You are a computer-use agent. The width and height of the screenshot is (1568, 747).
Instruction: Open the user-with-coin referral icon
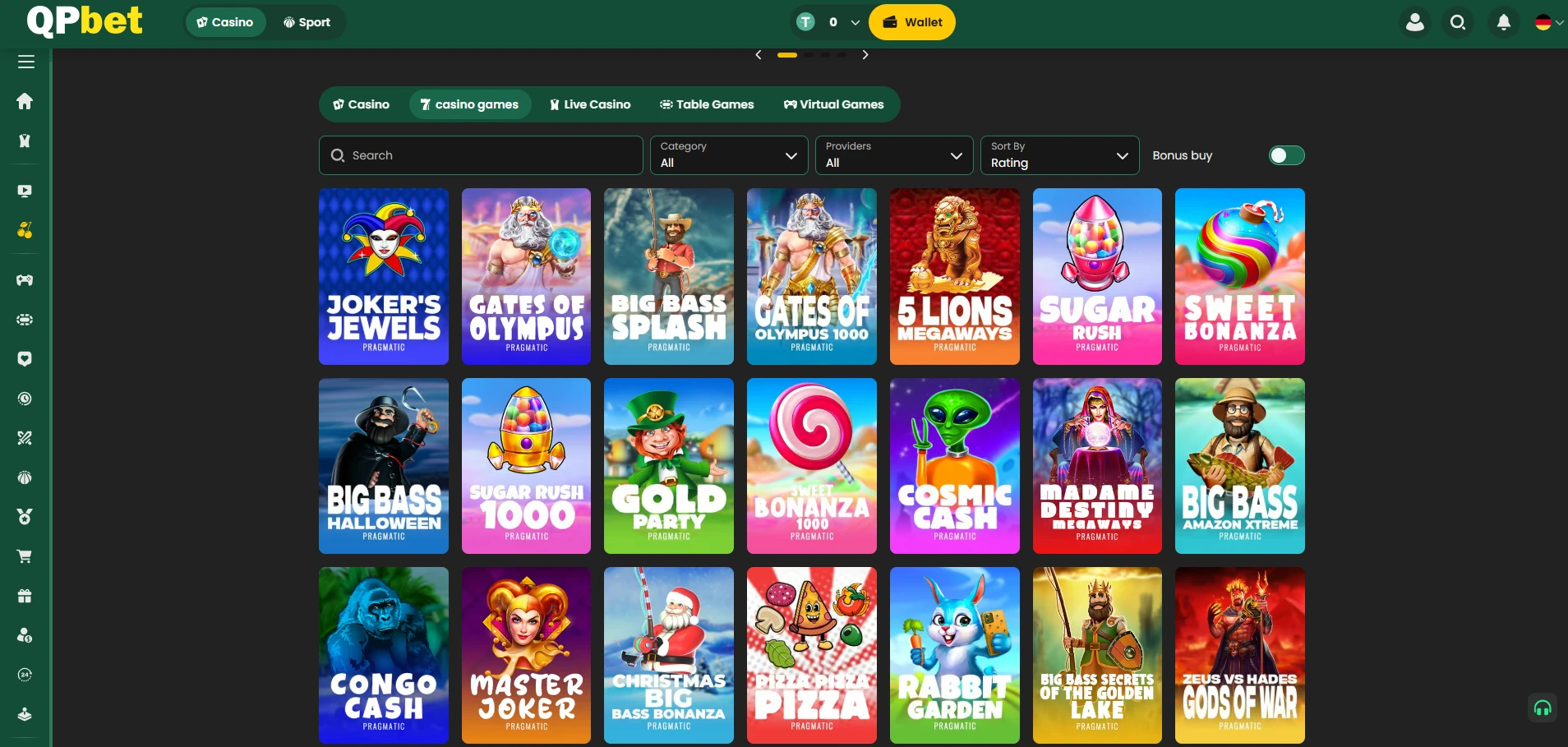point(25,635)
